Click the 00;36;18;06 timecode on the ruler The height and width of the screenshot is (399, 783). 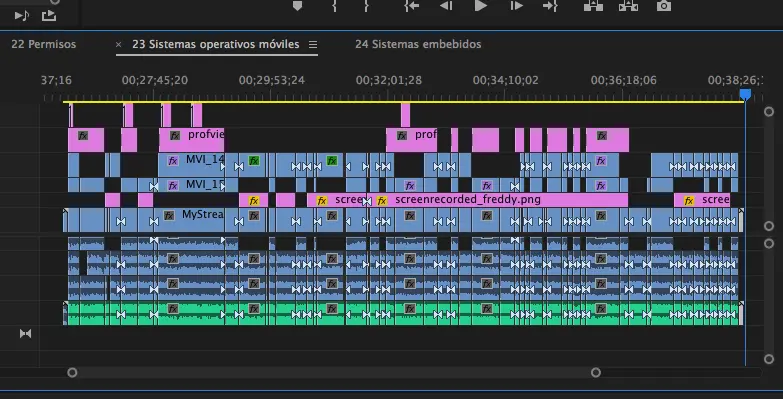coord(623,80)
